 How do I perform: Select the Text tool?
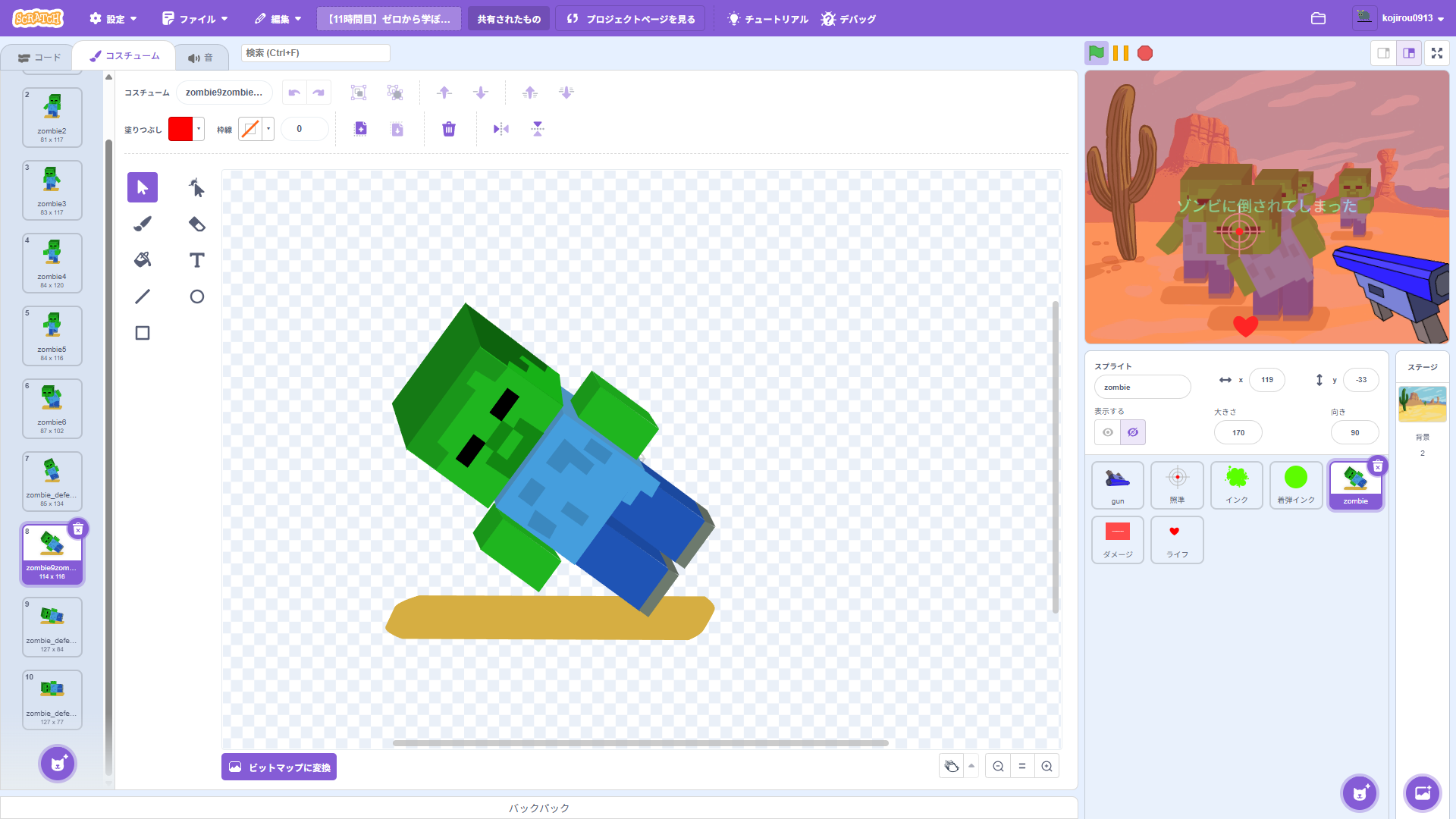(x=196, y=260)
